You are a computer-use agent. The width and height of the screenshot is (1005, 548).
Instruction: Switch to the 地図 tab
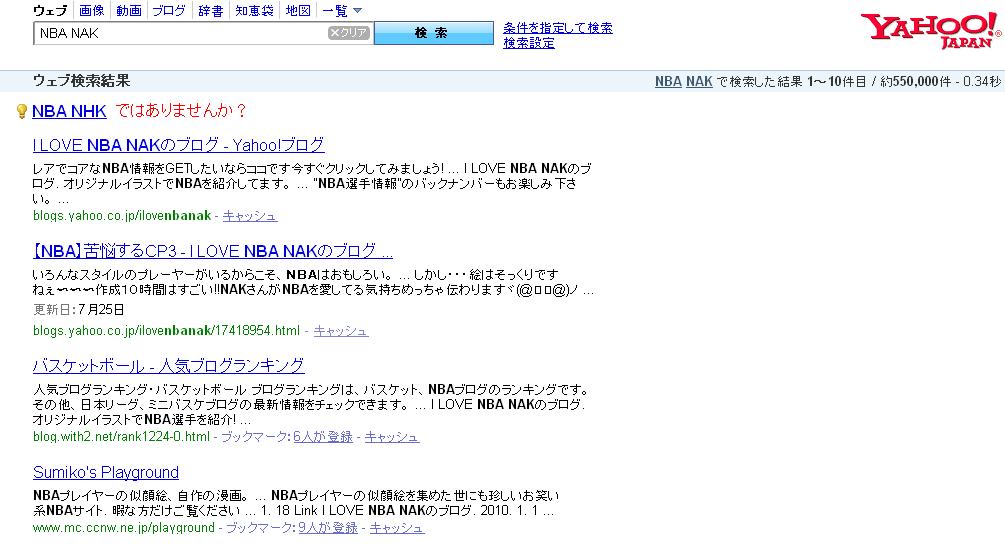click(x=298, y=10)
